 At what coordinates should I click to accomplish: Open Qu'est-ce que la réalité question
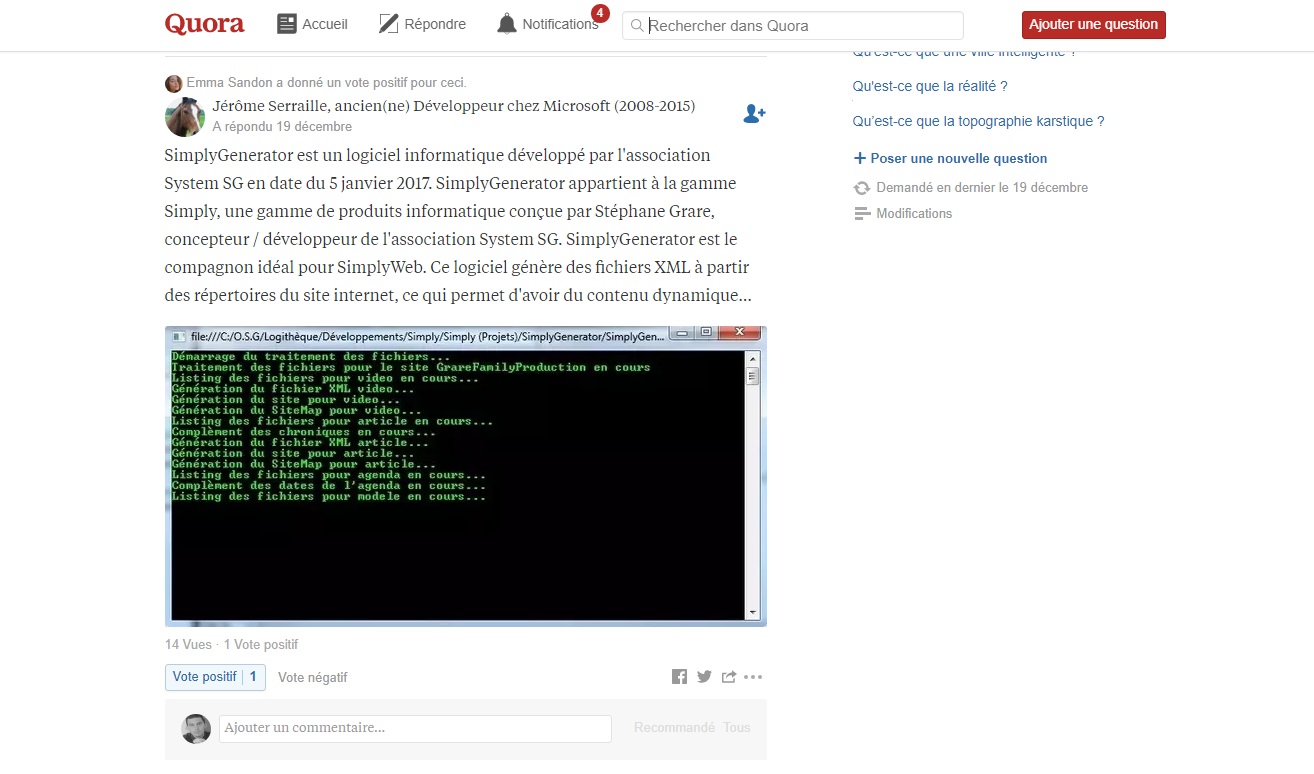[930, 87]
